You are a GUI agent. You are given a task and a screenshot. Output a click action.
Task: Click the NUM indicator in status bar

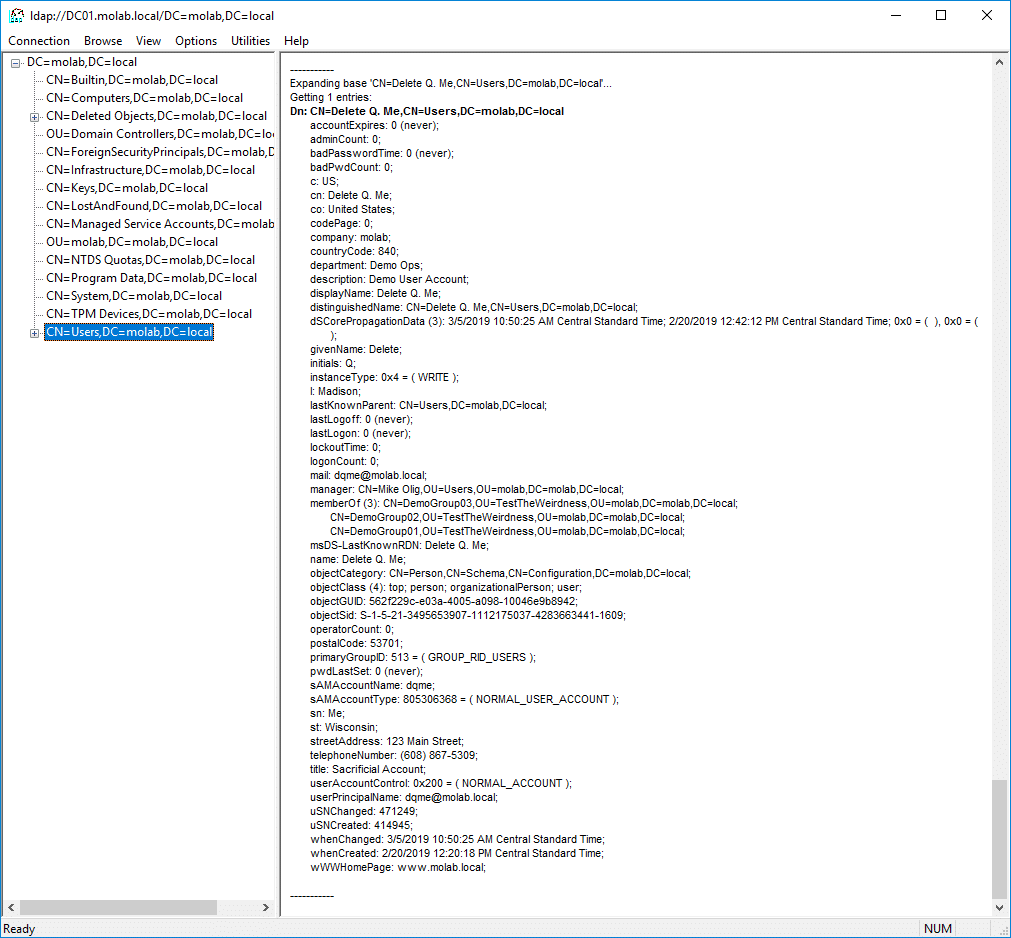pos(937,929)
